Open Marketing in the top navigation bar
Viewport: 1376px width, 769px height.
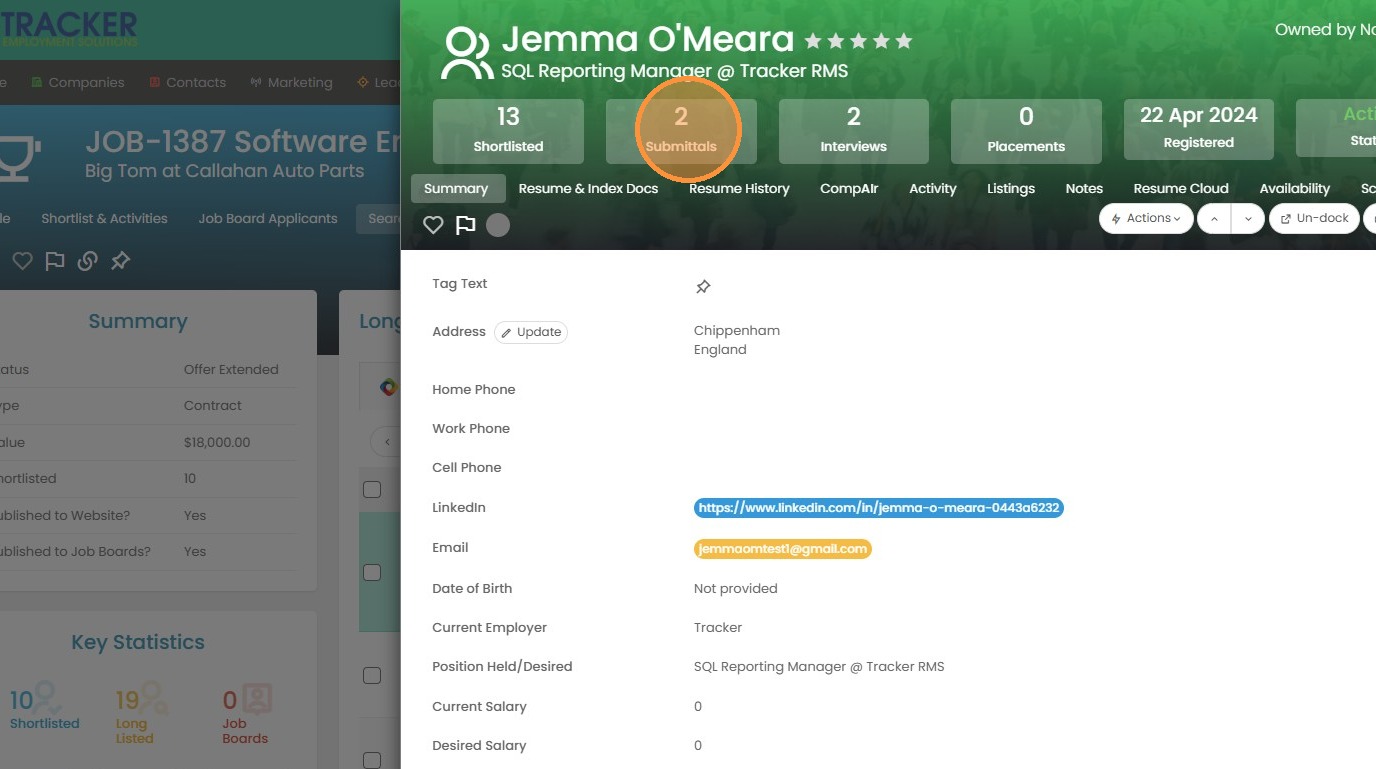click(291, 82)
